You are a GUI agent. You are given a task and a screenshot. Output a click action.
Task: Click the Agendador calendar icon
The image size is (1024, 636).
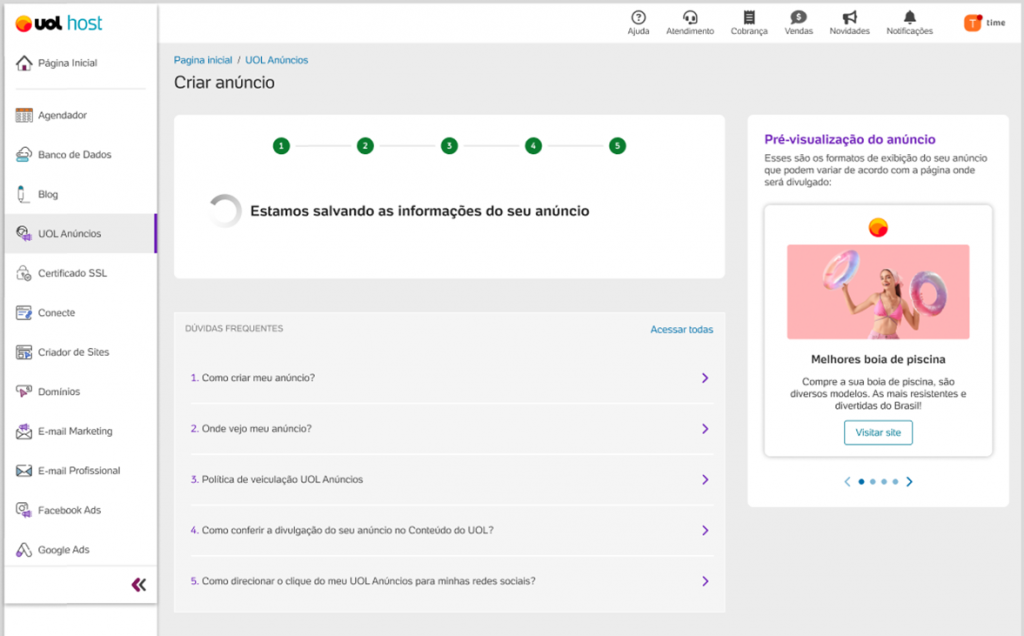pyautogui.click(x=24, y=115)
